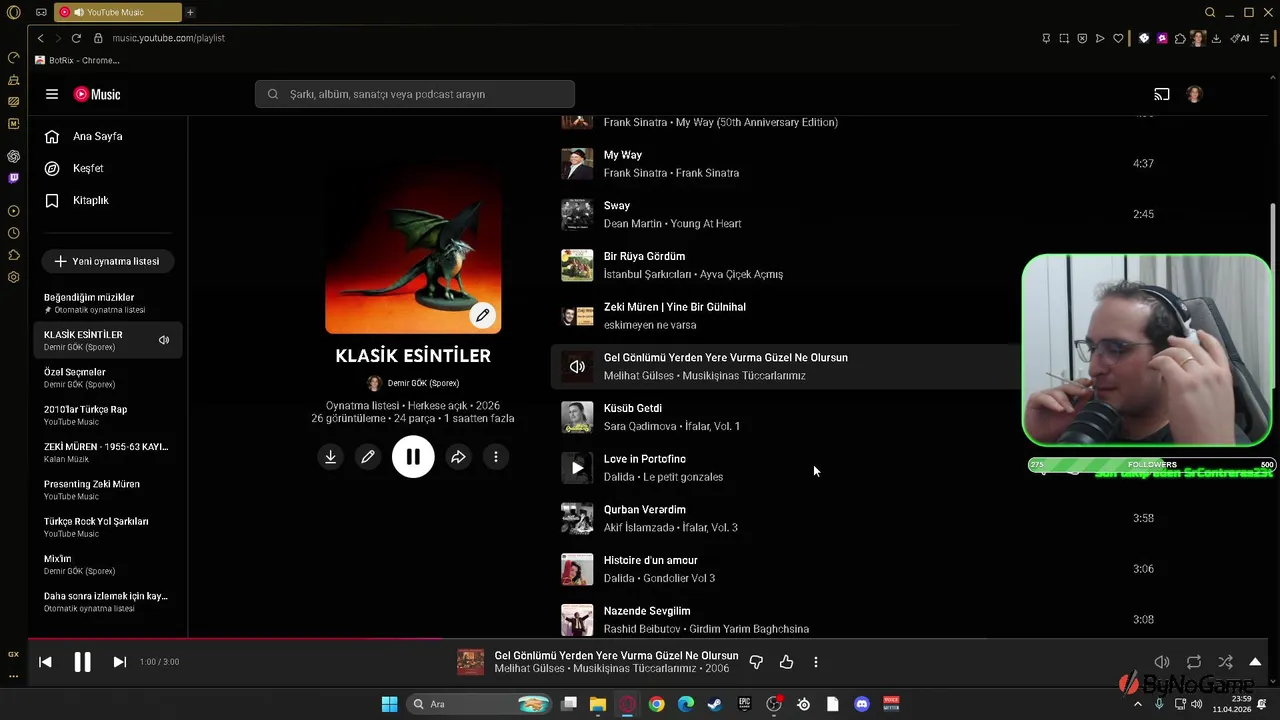The image size is (1280, 720).
Task: Click the Histoire d'un amour thumbnail
Action: 577,569
